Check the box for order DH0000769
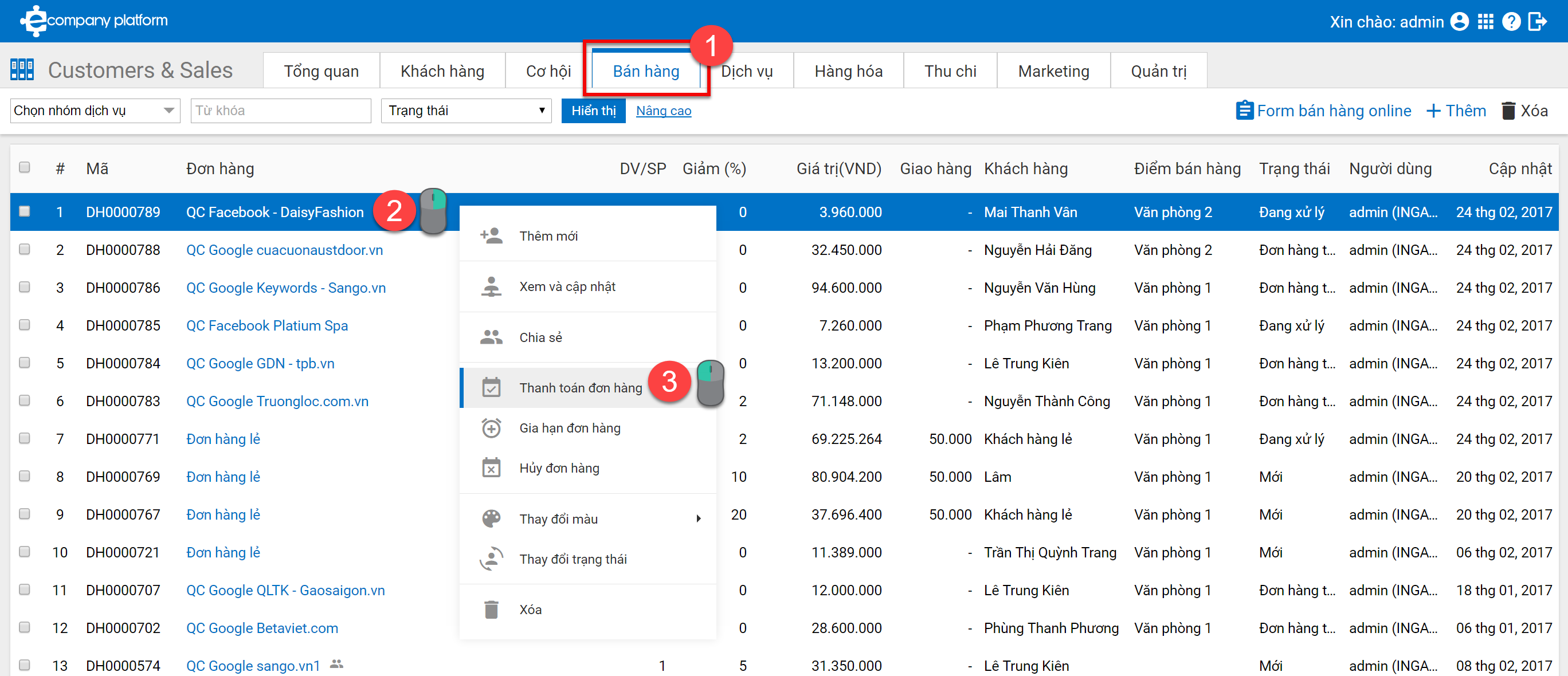 pos(24,475)
